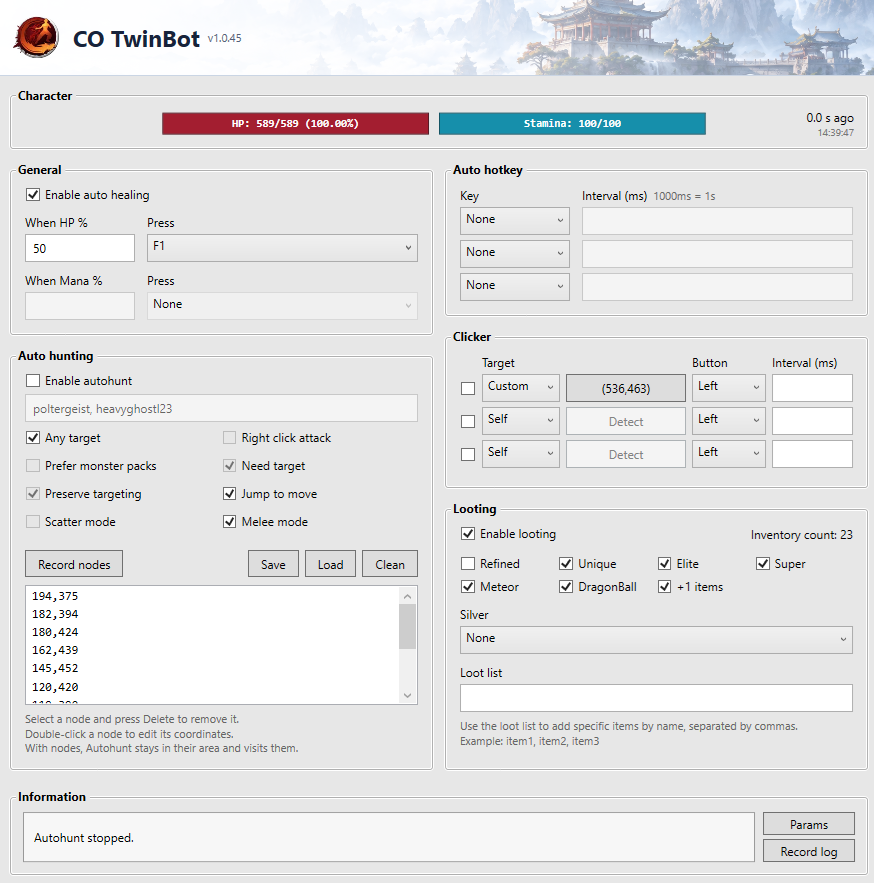874x883 pixels.
Task: Select node 120,420
Action: (x=55, y=686)
